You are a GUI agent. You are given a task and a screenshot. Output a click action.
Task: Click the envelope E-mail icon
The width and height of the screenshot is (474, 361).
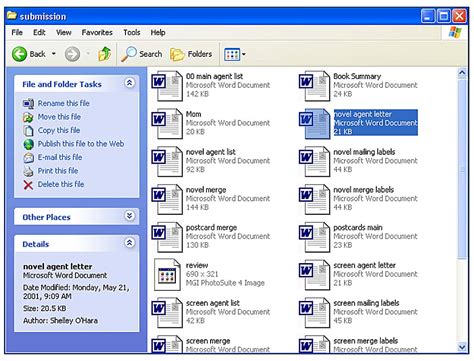point(29,158)
